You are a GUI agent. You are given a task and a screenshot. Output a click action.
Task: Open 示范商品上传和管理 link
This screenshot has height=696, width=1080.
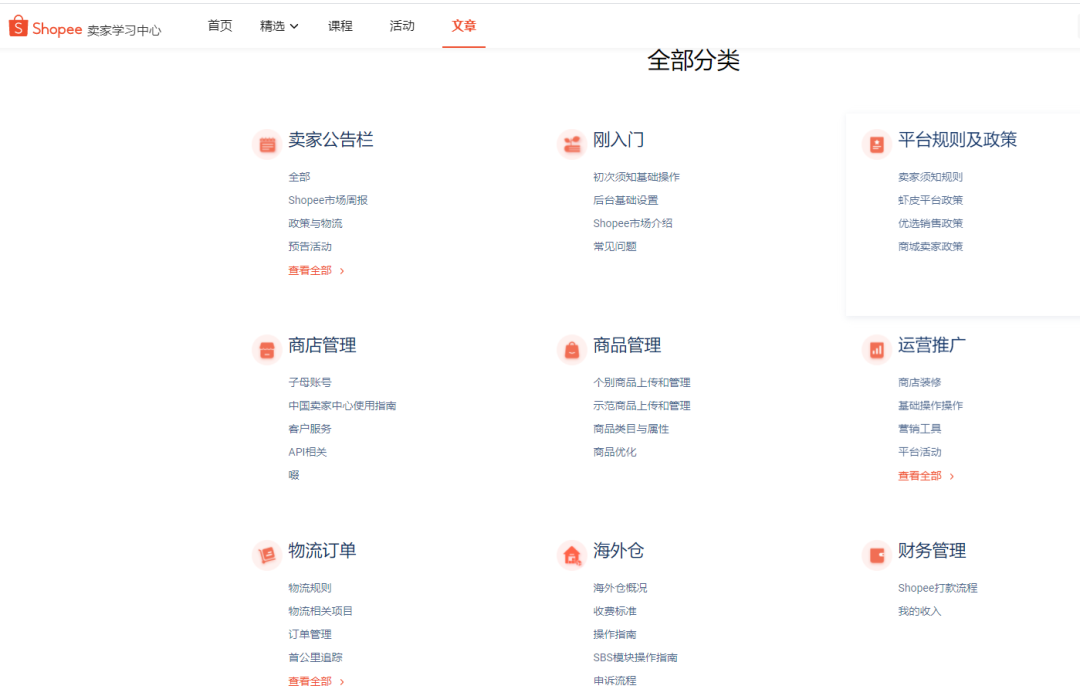click(x=642, y=406)
